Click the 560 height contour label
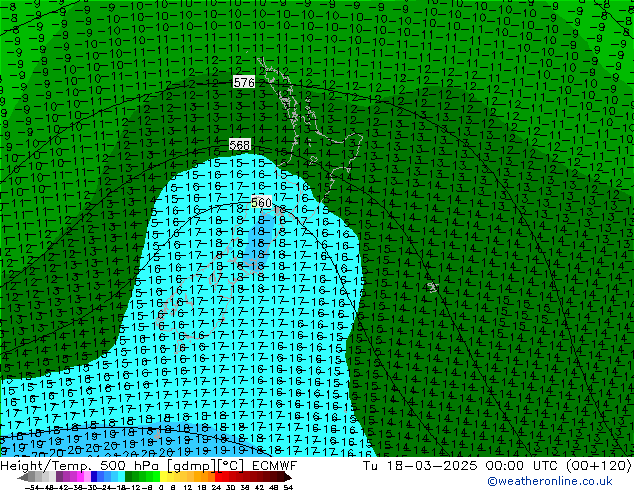This screenshot has width=634, height=490. (261, 203)
